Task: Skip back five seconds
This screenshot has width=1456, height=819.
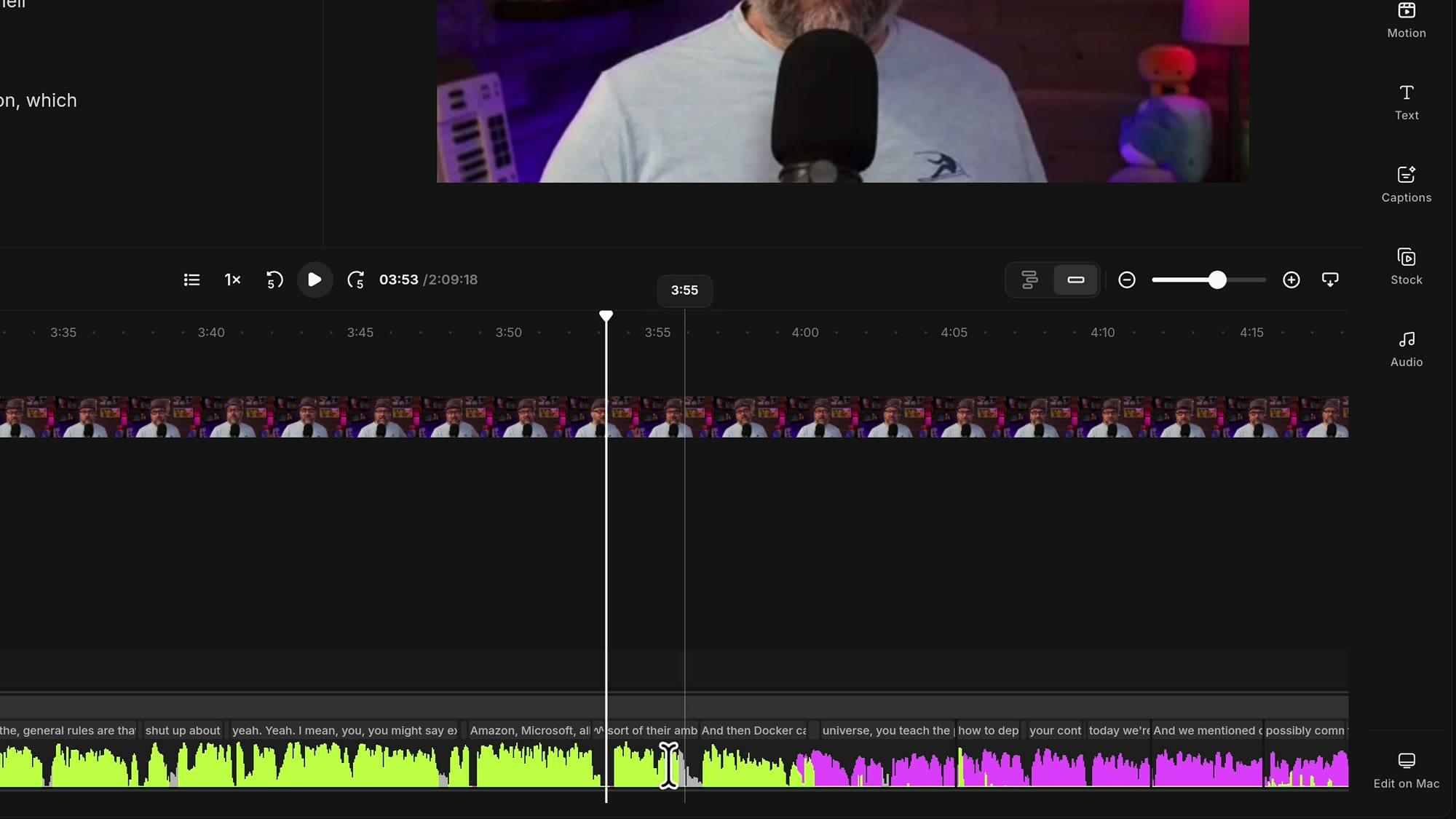Action: click(274, 280)
